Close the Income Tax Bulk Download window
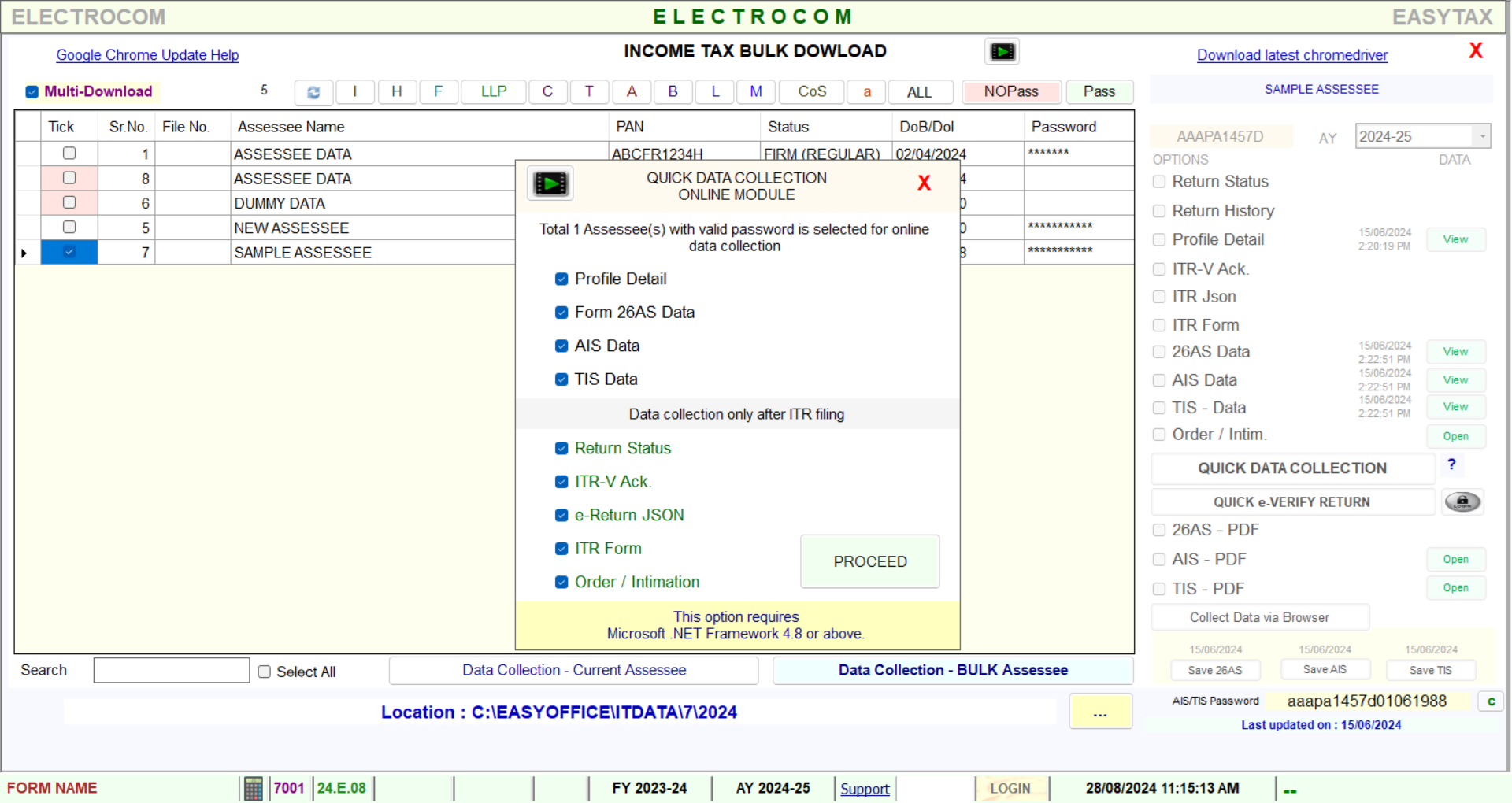 click(1476, 51)
